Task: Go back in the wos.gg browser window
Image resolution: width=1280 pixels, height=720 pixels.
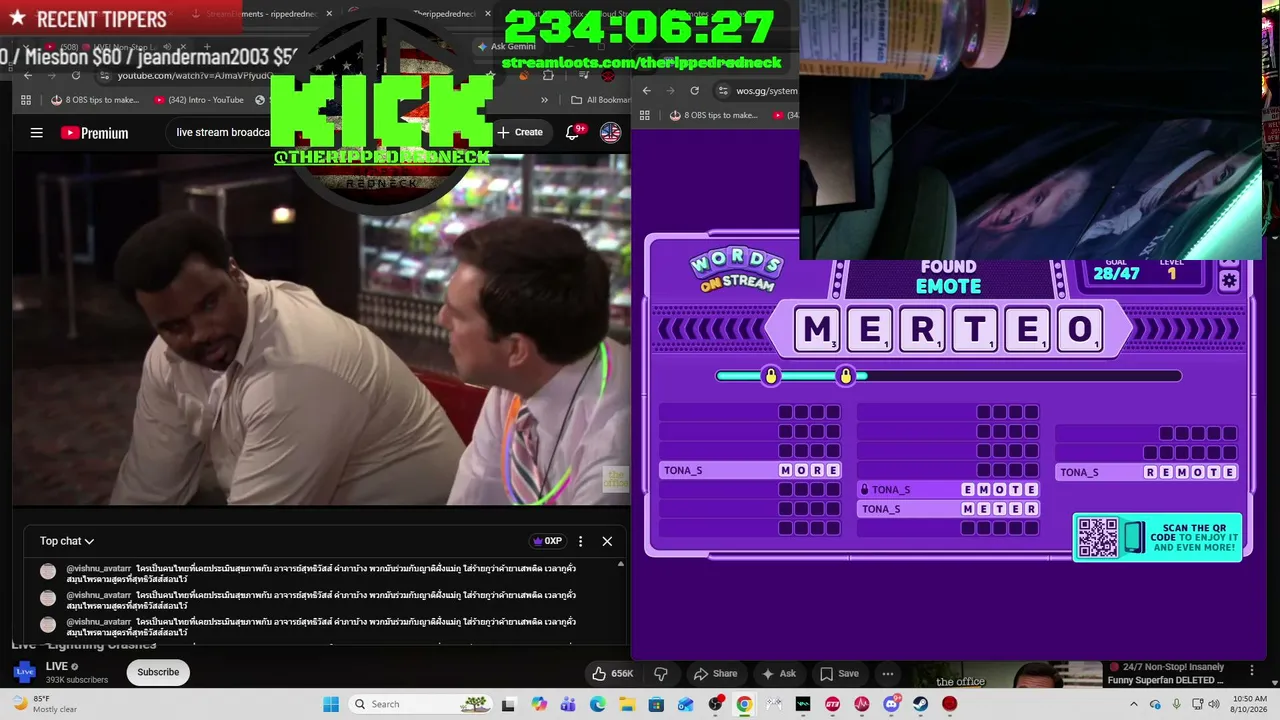Action: 647,90
